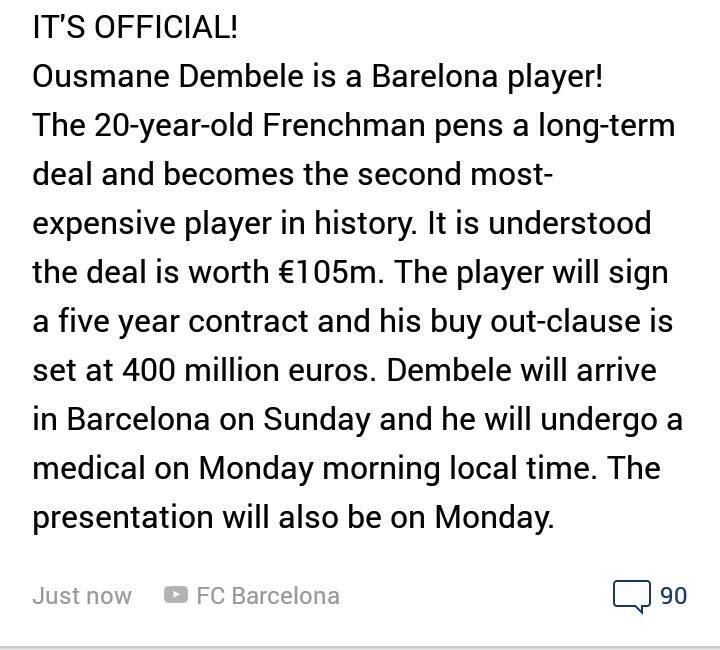Click the comment count 90
The width and height of the screenshot is (720, 650).
click(674, 596)
